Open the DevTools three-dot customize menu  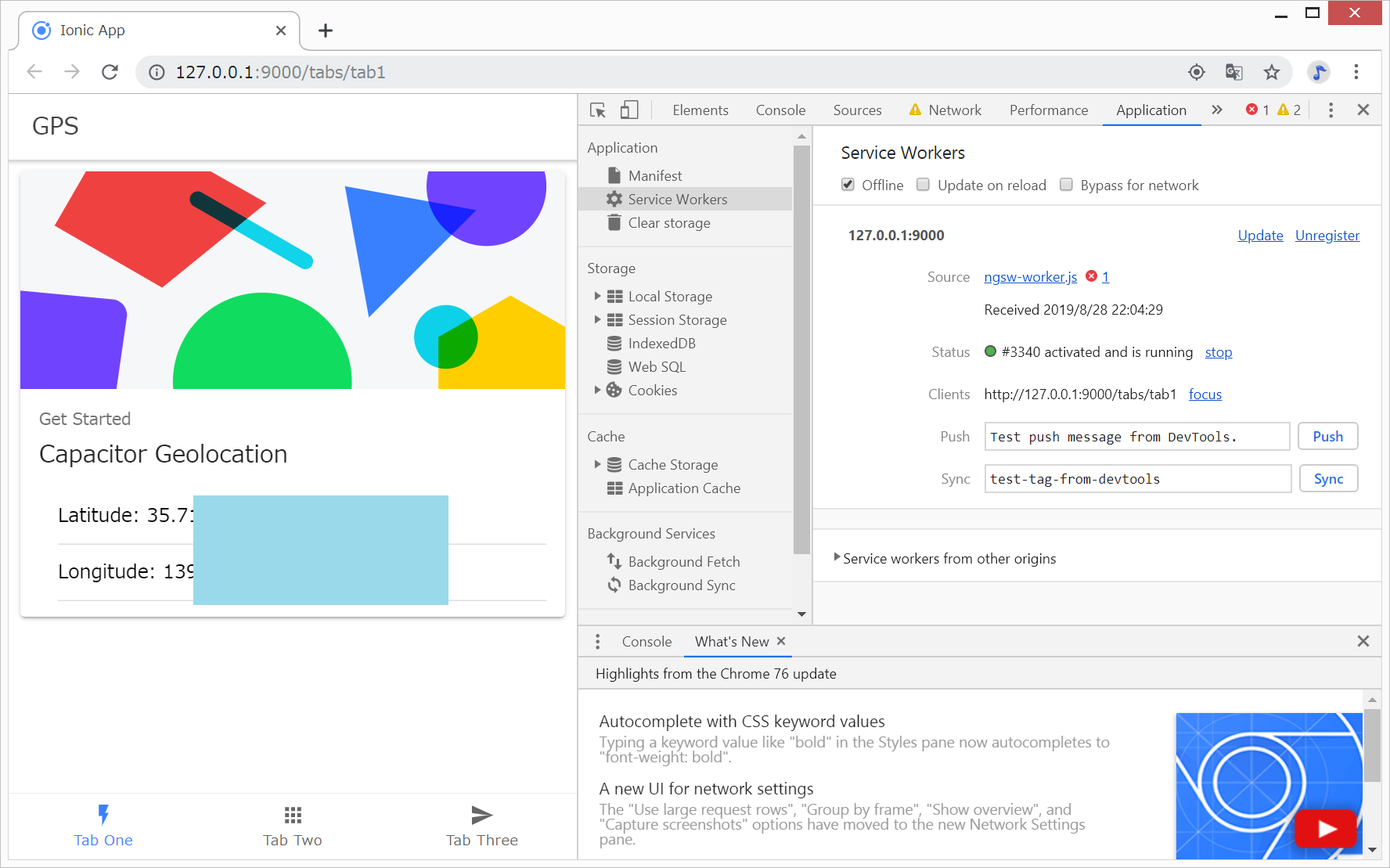[1331, 110]
